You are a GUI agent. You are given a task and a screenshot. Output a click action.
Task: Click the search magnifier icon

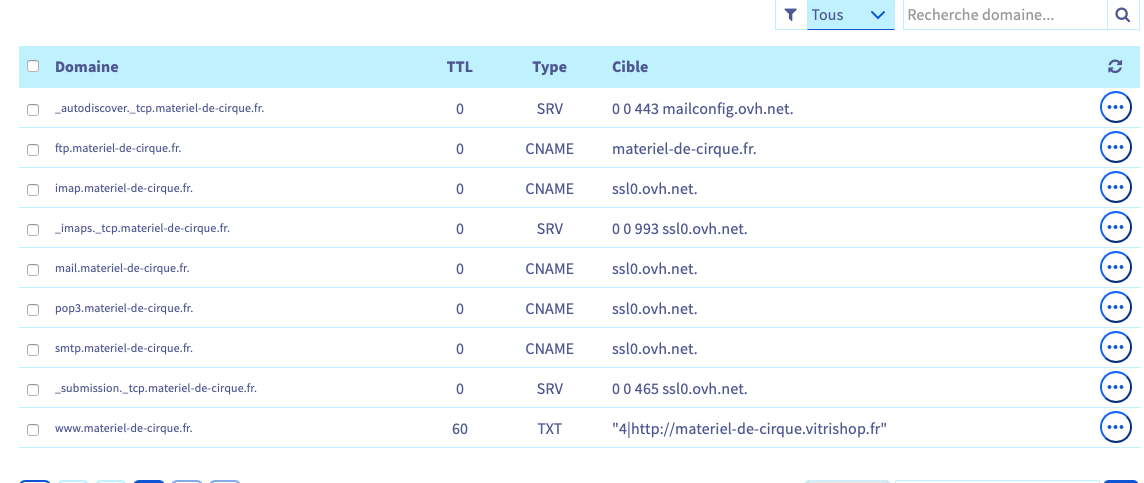(x=1122, y=15)
